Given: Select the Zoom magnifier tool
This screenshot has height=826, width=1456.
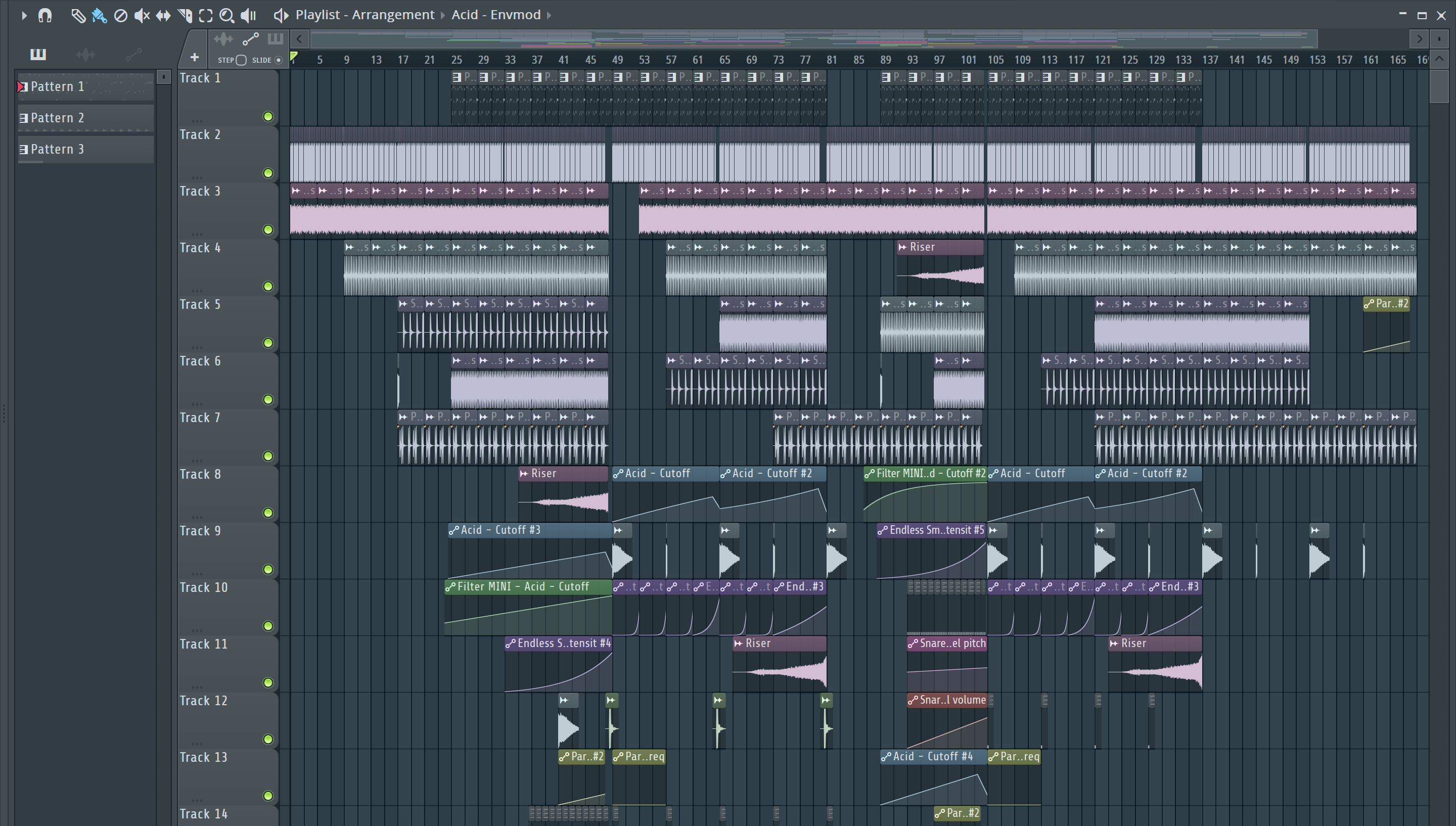Looking at the screenshot, I should [x=227, y=15].
